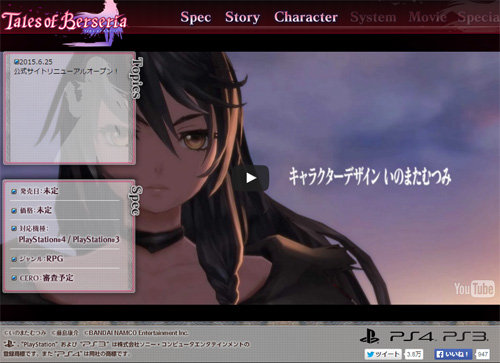500x363 pixels.
Task: Open the Story menu item
Action: (242, 17)
